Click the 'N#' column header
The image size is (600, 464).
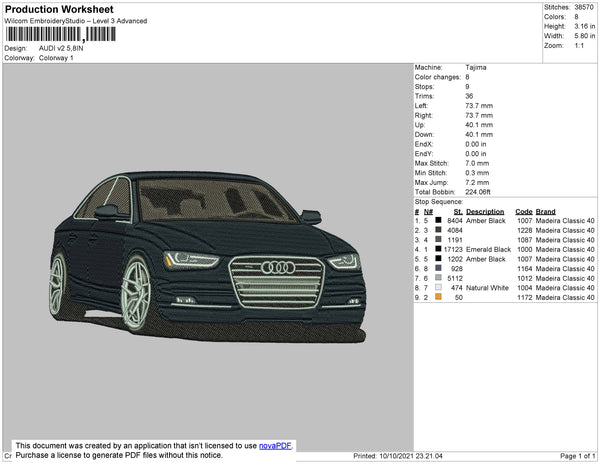[428, 212]
